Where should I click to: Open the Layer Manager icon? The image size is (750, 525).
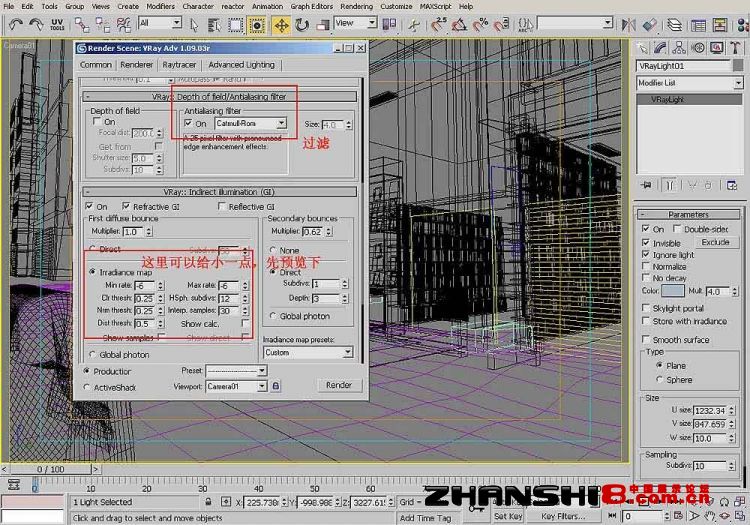pos(674,24)
